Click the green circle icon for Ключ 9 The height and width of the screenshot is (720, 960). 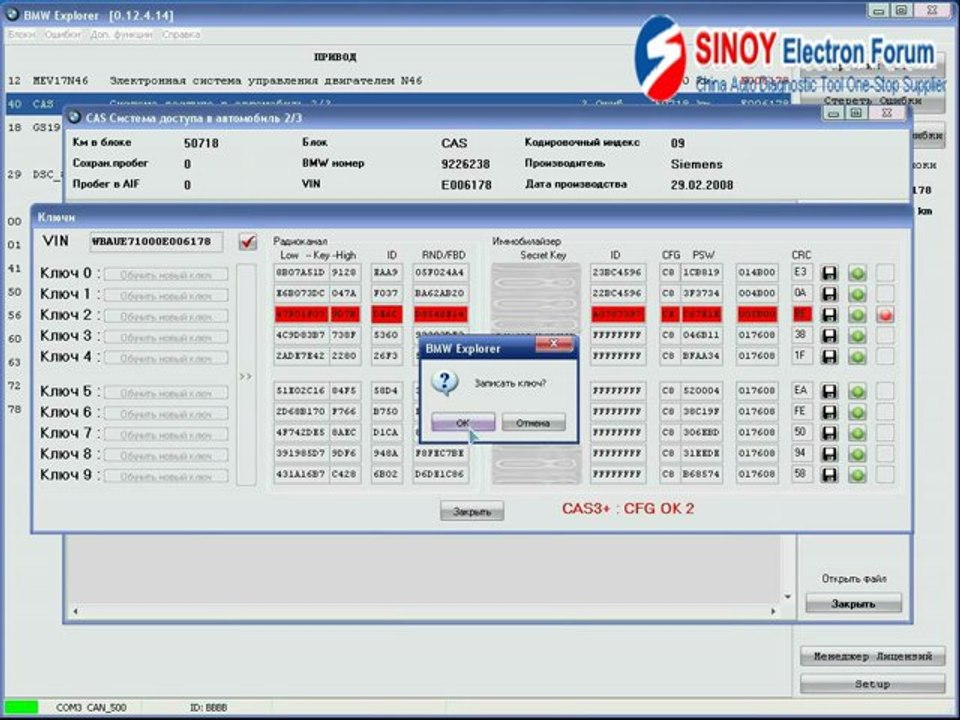[857, 474]
